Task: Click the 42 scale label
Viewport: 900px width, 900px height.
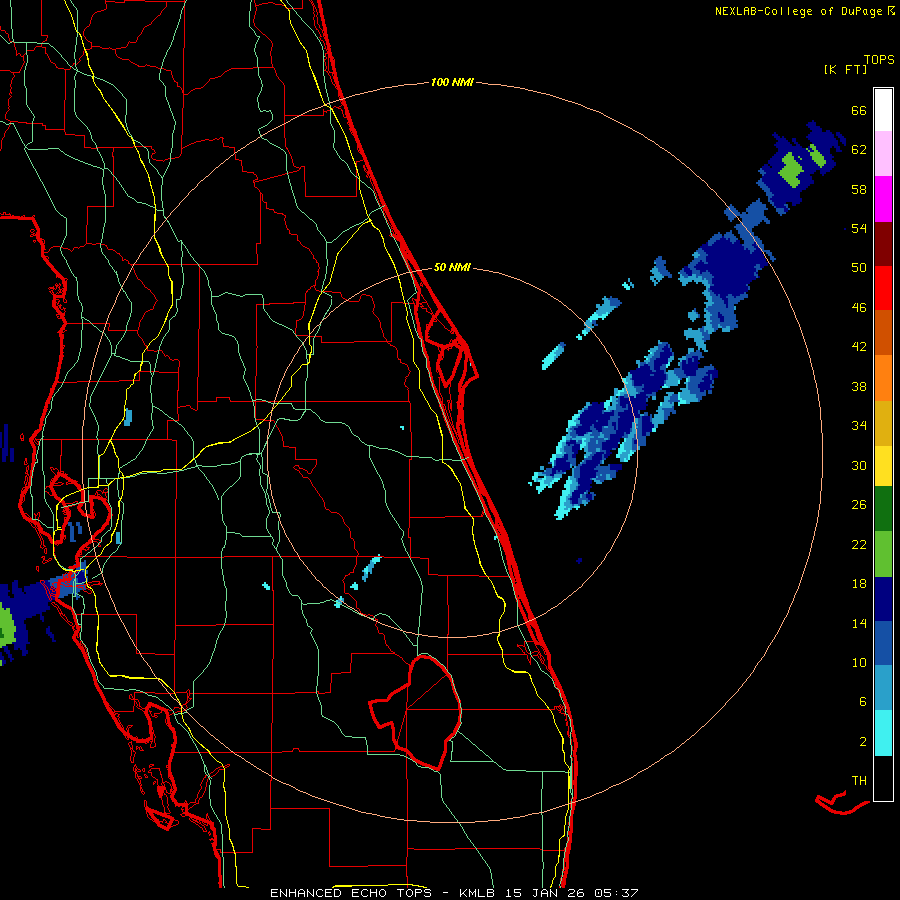Action: point(859,347)
